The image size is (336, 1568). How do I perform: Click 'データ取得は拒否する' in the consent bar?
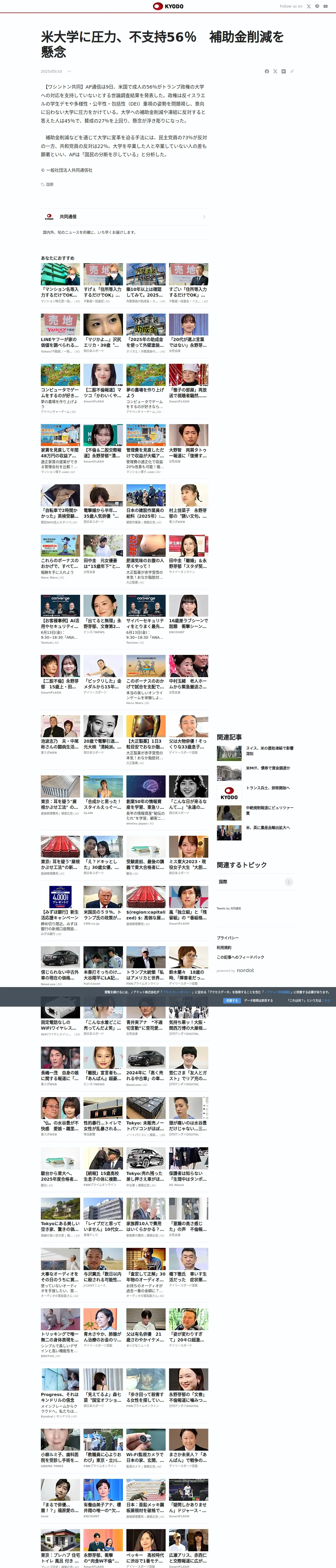pos(259,1000)
